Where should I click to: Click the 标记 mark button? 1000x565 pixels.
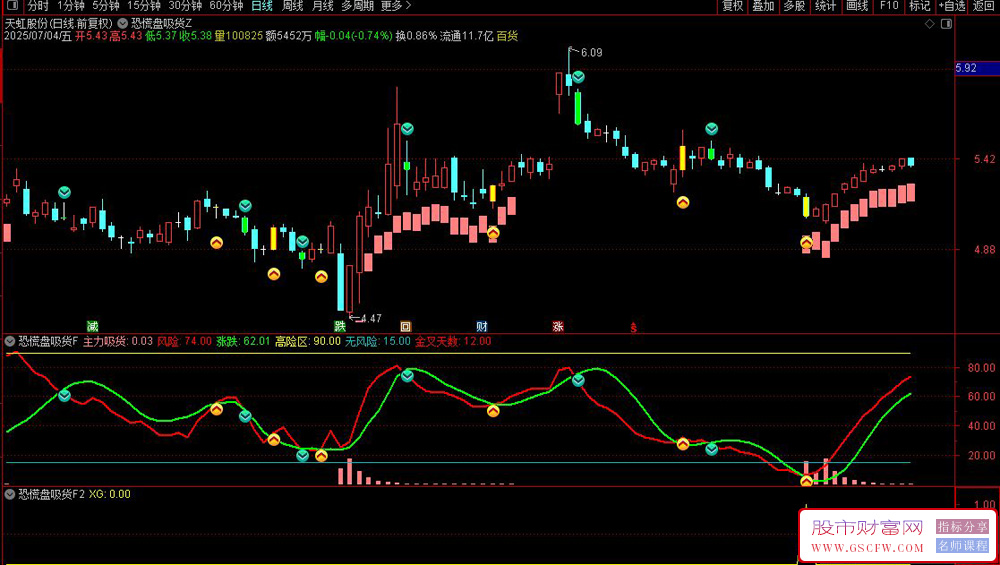920,6
